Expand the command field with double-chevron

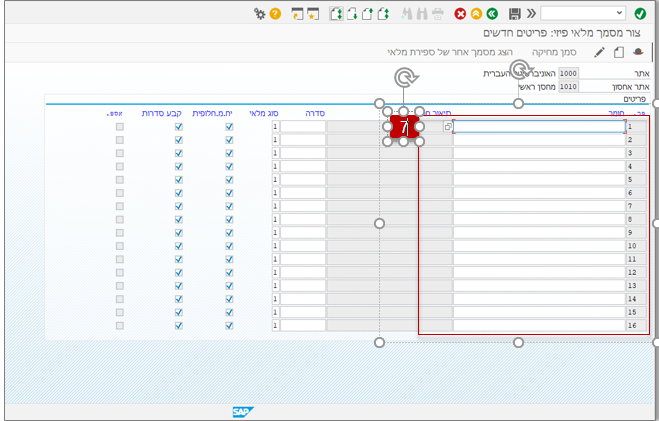[x=531, y=13]
